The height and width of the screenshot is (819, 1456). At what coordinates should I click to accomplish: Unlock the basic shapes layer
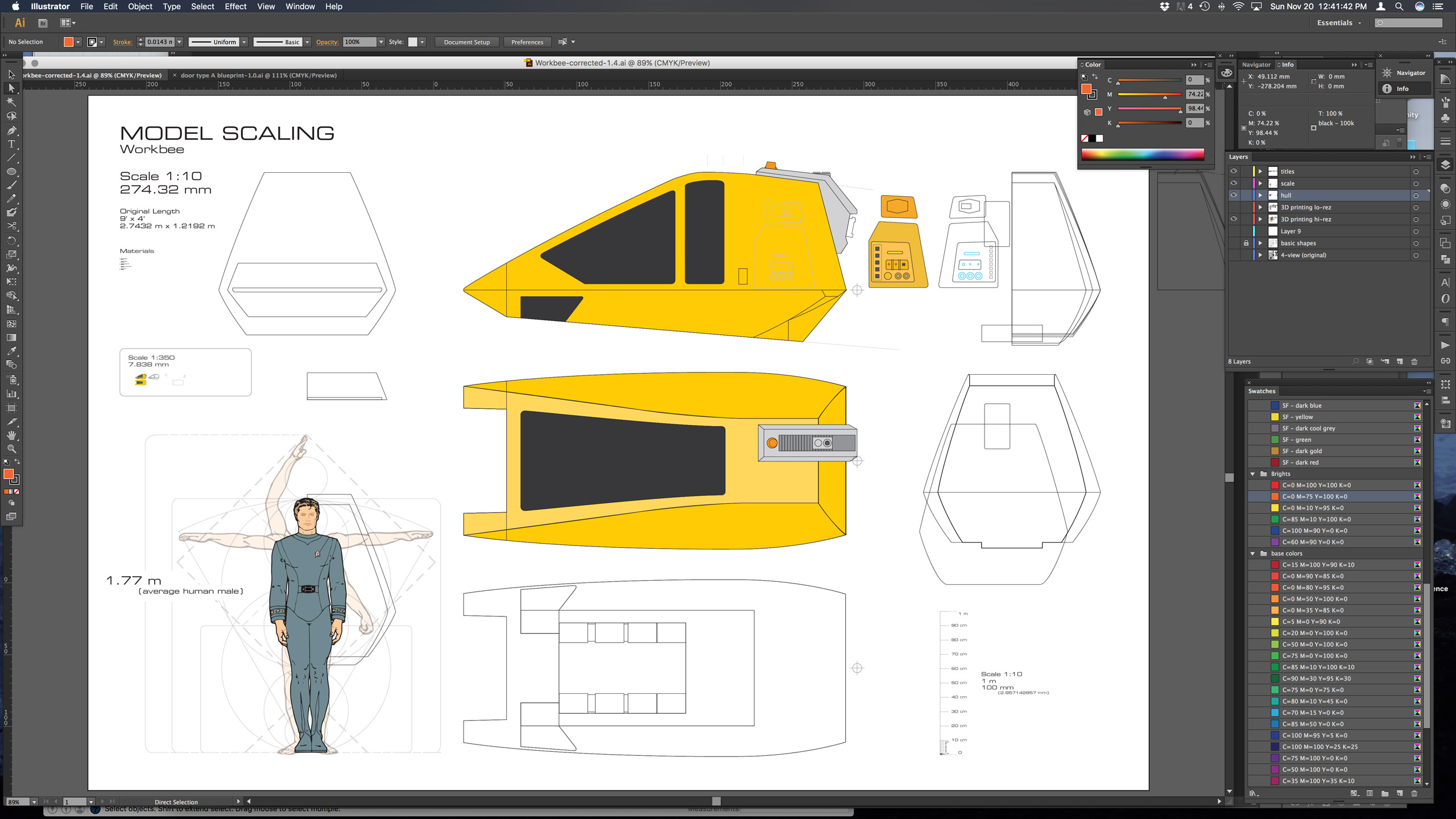[1246, 243]
